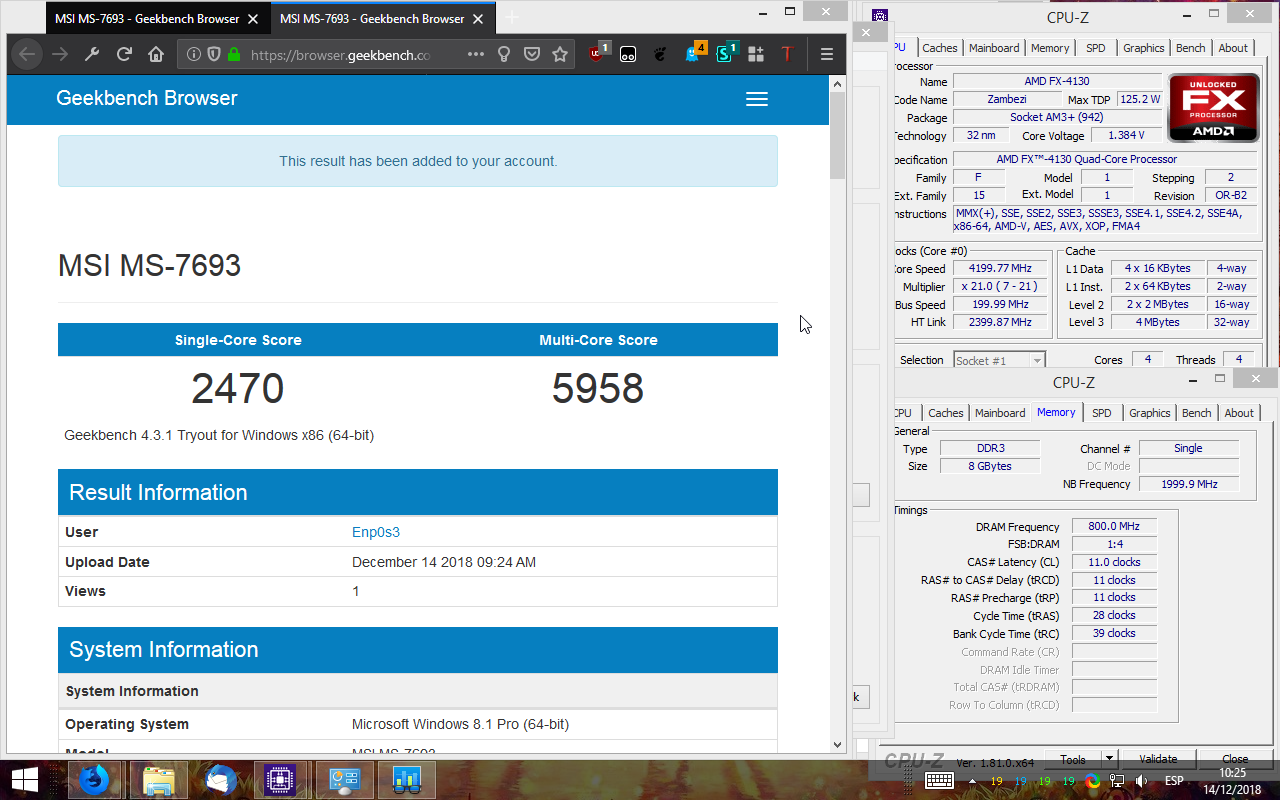Switch to Graphics tab in lower CPU-Z
This screenshot has width=1280, height=800.
pos(1149,413)
